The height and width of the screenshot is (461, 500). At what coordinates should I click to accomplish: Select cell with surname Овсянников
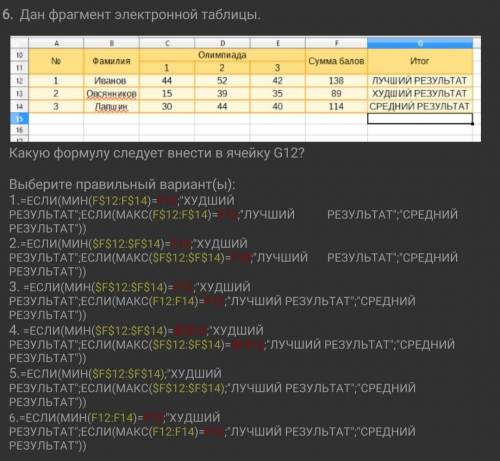pyautogui.click(x=112, y=94)
